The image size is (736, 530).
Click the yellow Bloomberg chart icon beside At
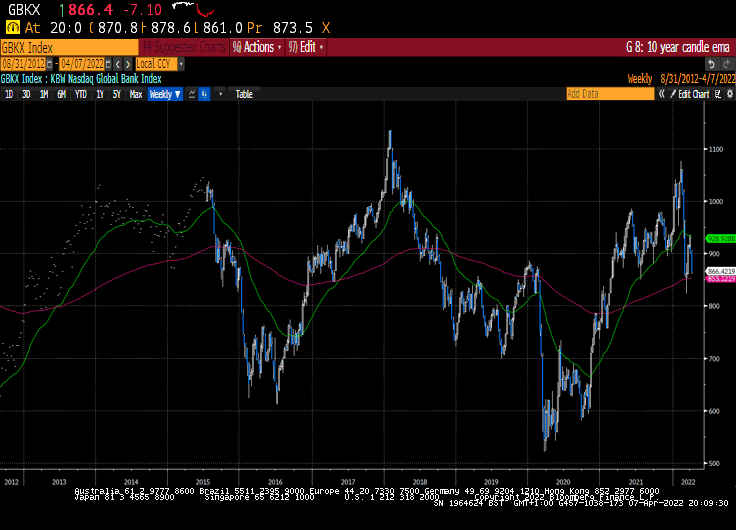(13, 28)
